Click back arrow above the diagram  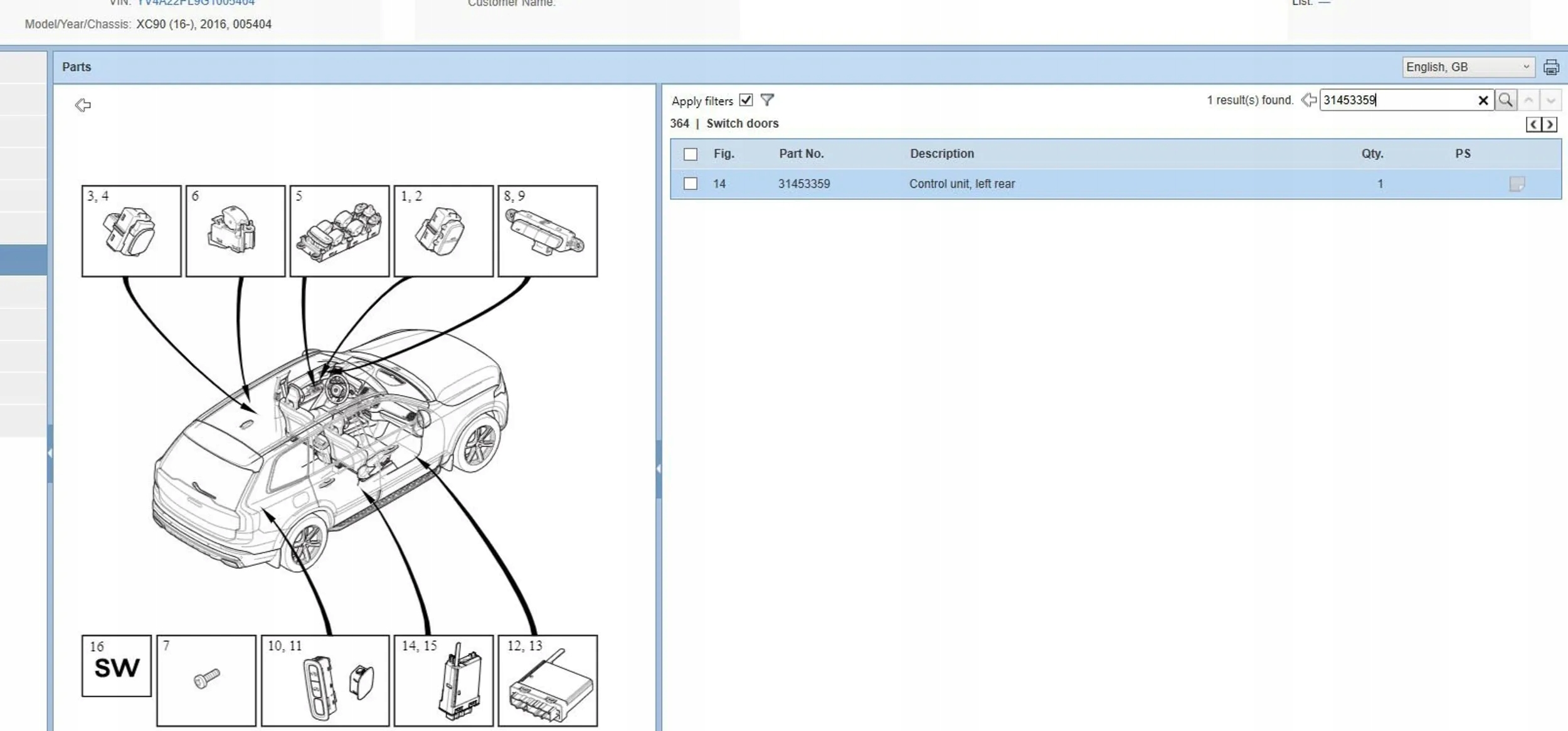click(x=83, y=105)
